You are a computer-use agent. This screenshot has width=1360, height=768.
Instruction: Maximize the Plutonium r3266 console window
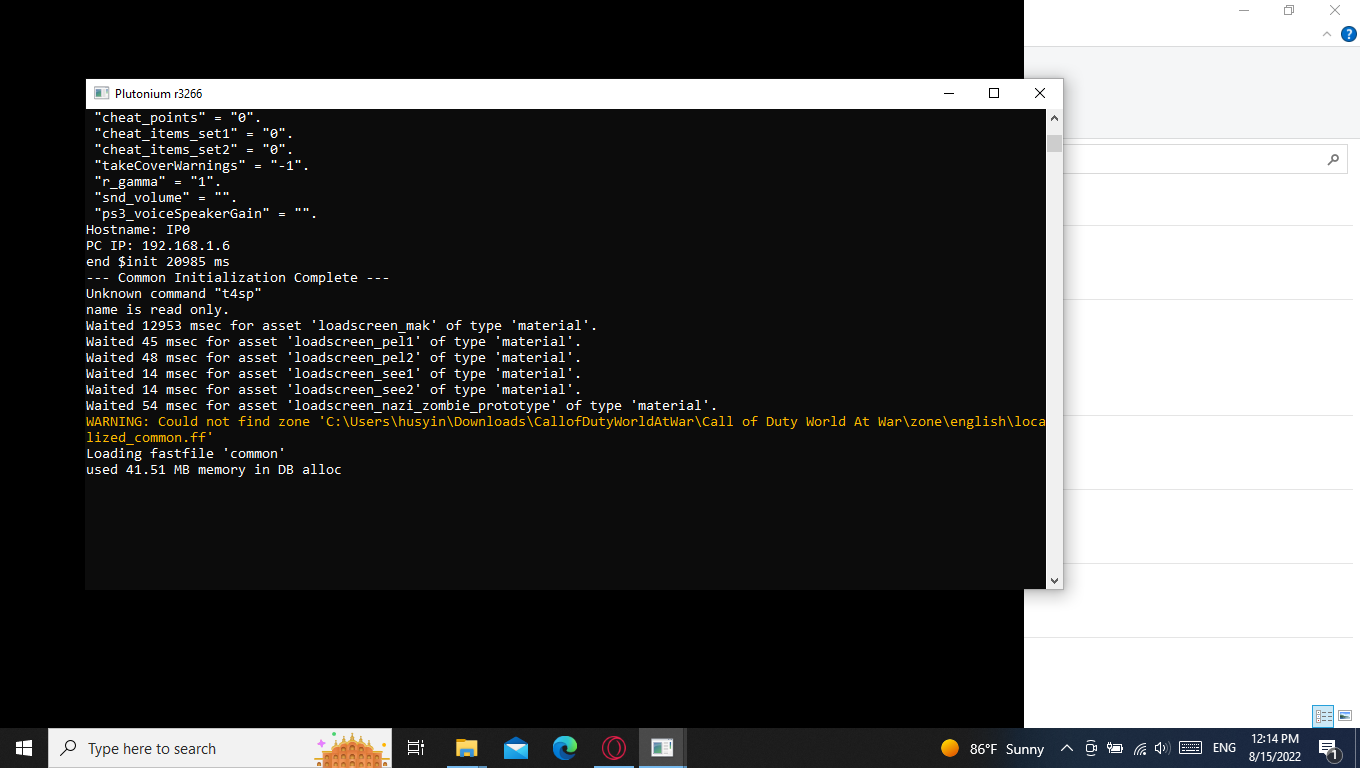(x=994, y=93)
